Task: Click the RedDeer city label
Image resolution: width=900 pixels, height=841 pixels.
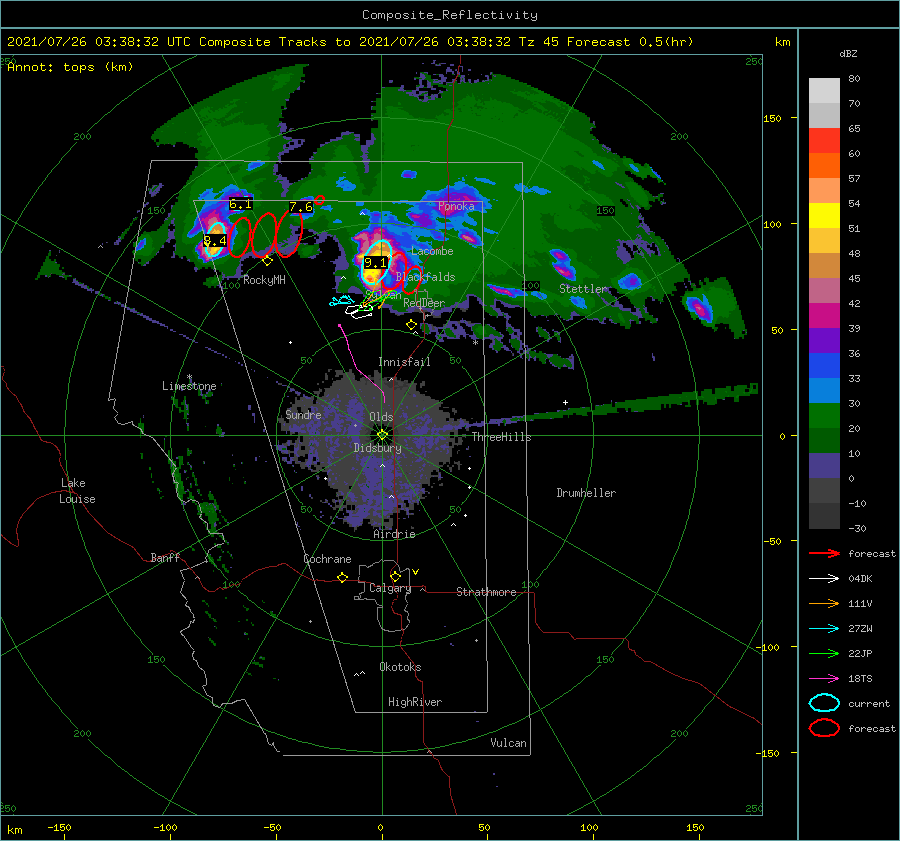Action: coord(424,303)
